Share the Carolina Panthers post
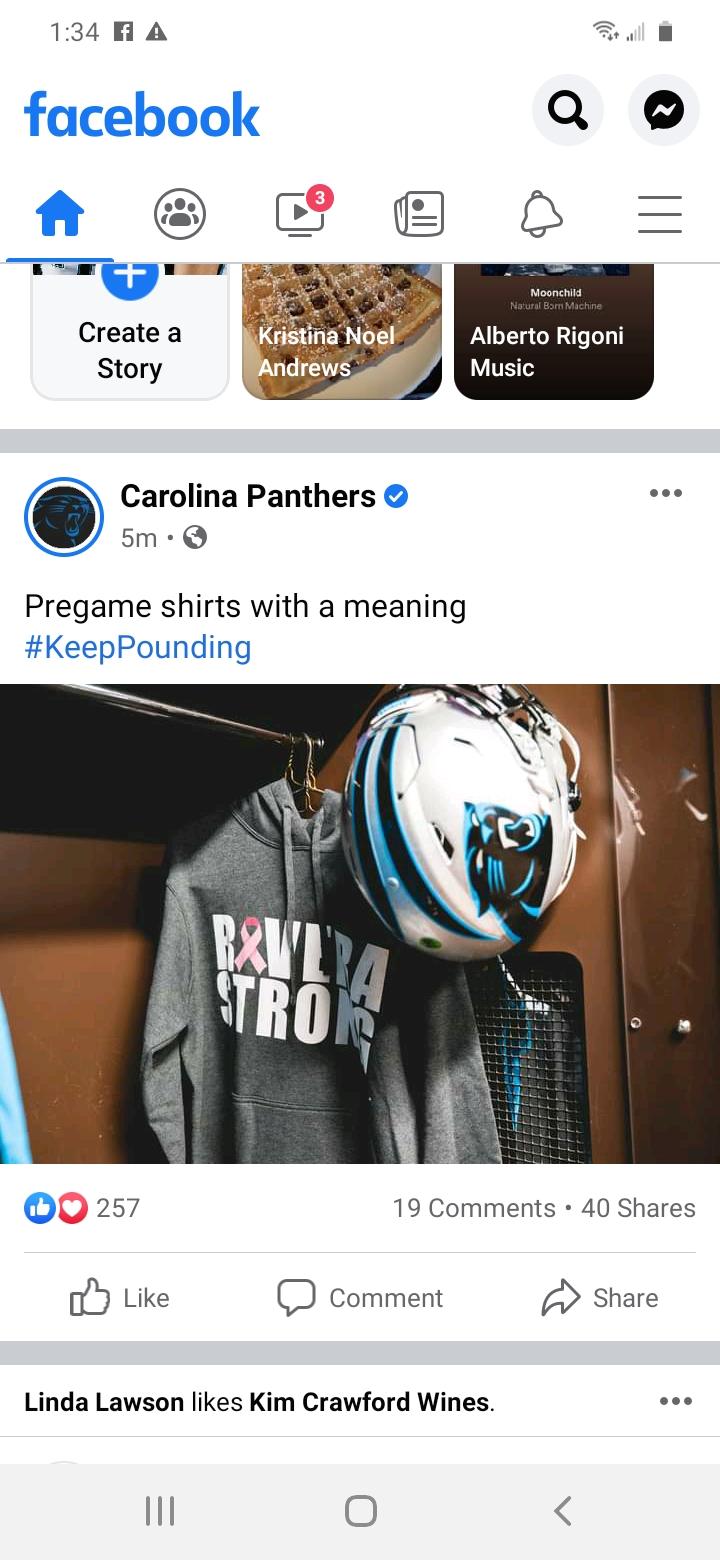The width and height of the screenshot is (720, 1560). [x=600, y=1298]
